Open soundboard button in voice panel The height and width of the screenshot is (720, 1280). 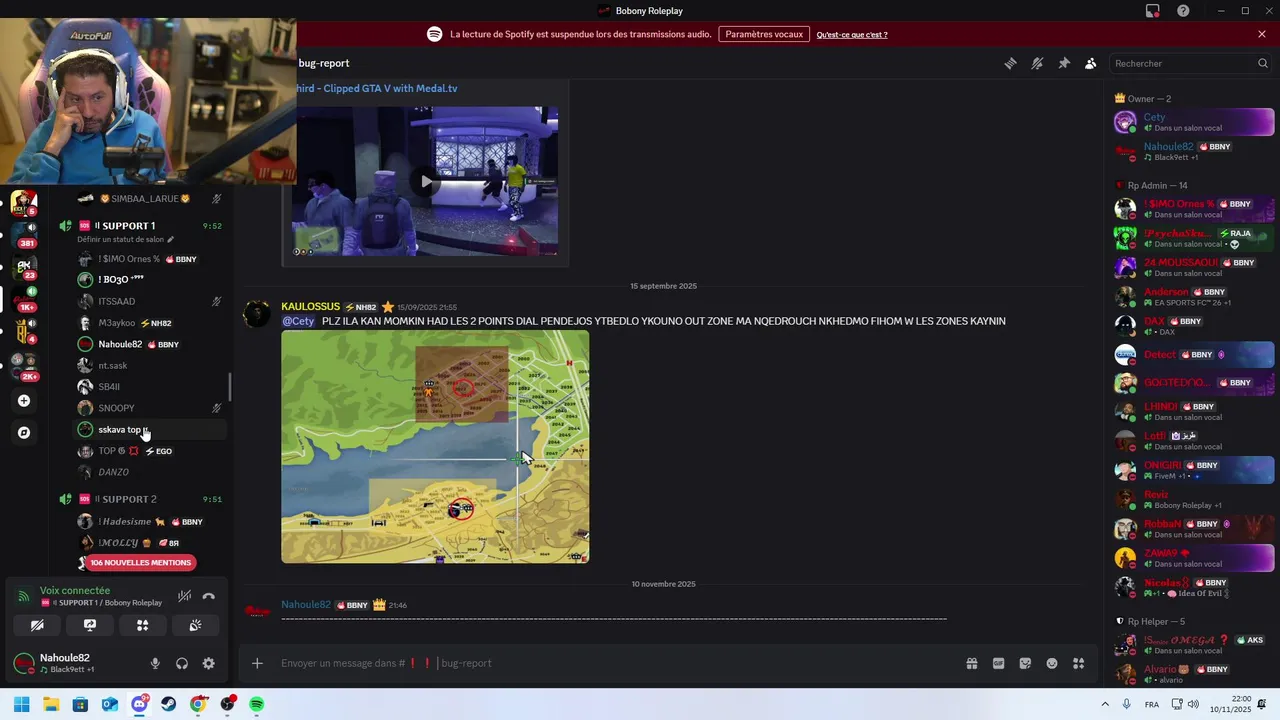tap(195, 625)
